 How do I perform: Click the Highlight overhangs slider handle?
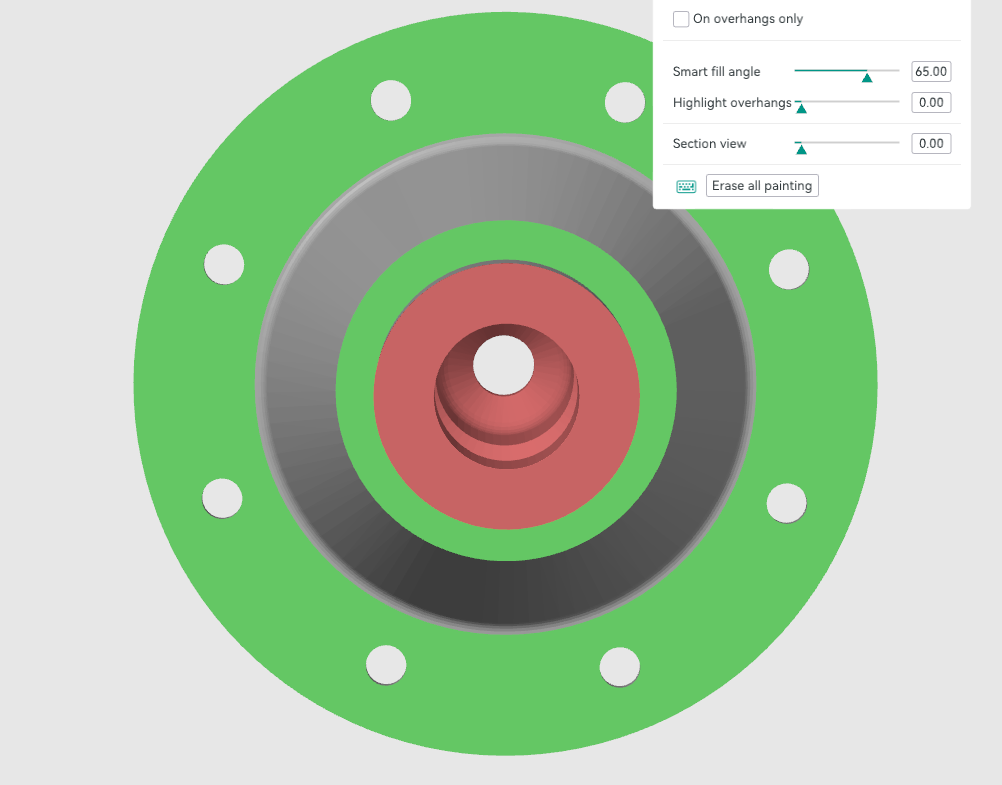point(801,109)
